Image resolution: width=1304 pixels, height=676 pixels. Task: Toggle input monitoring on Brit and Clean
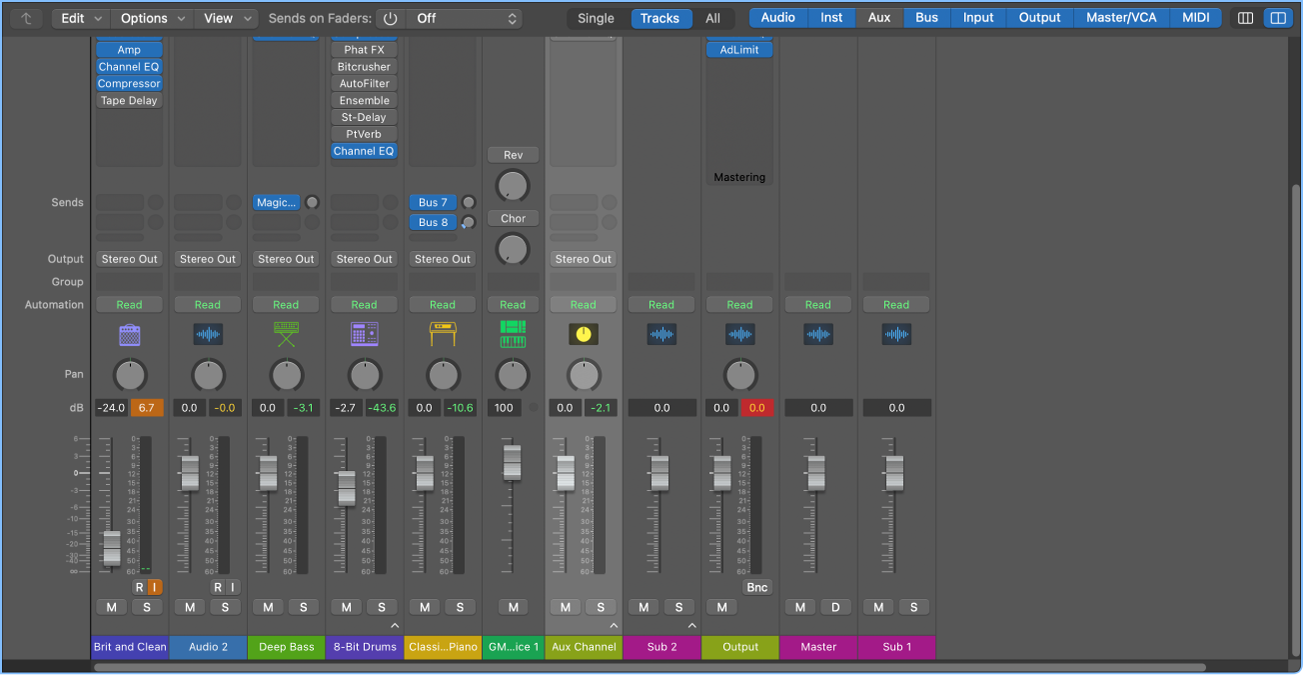coord(154,587)
